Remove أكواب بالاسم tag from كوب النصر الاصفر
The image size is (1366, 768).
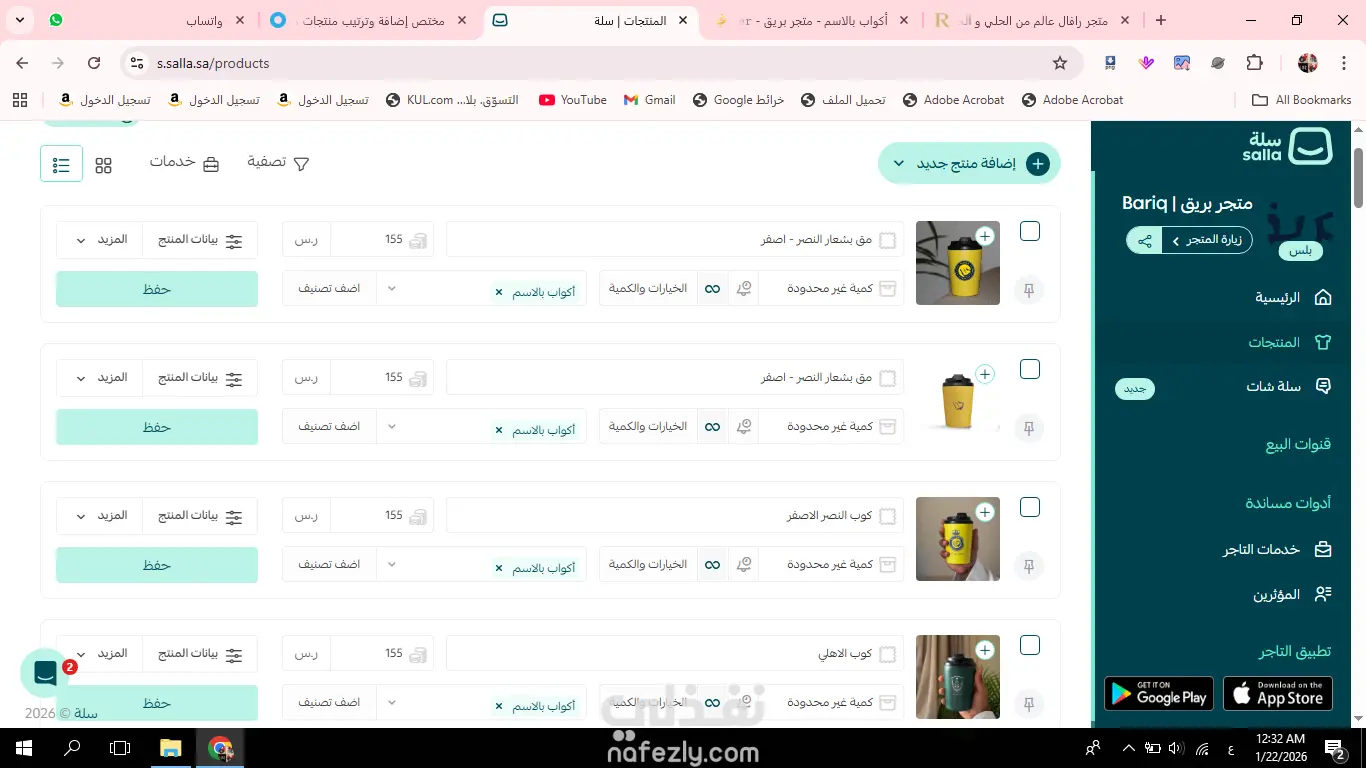point(499,569)
